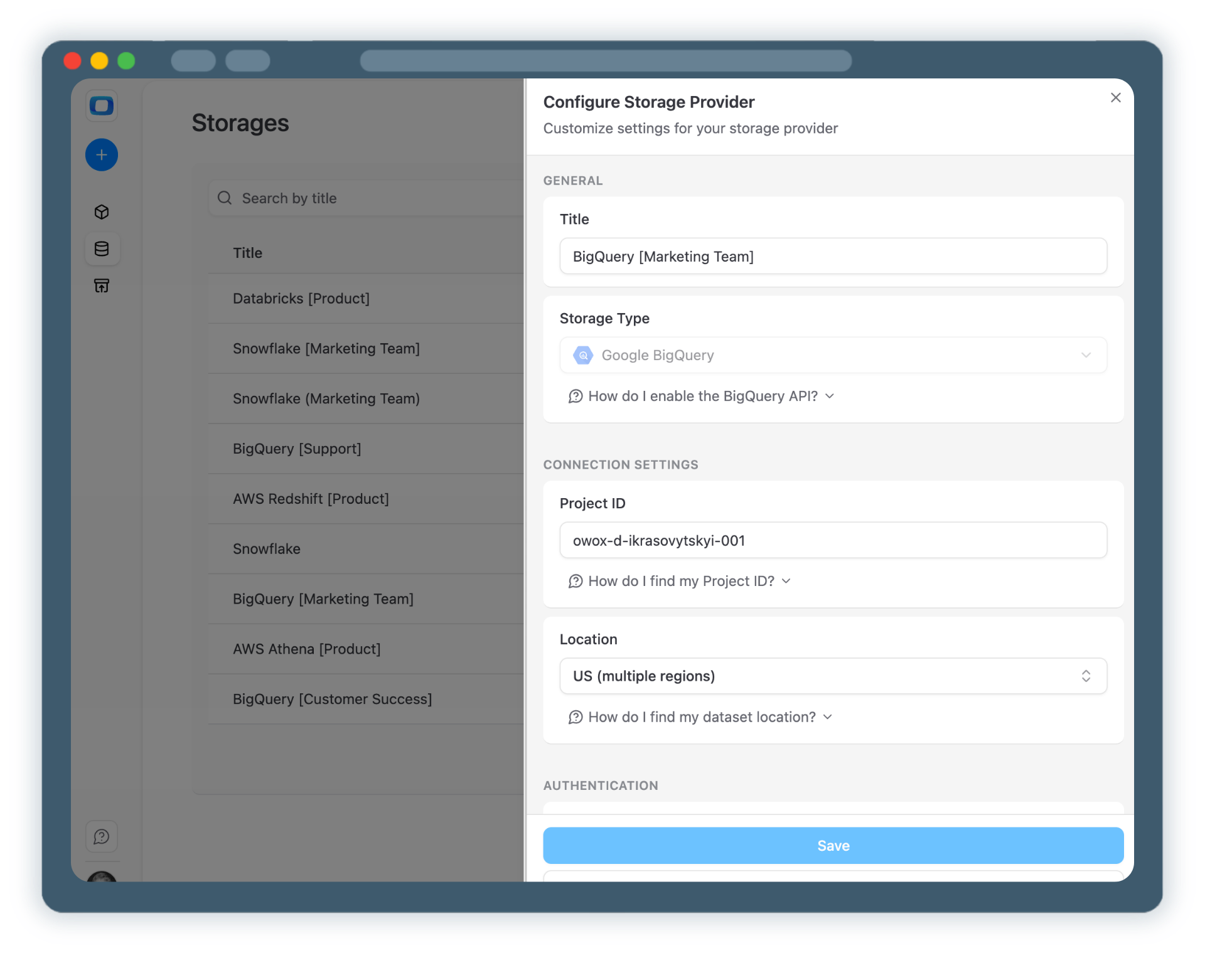Screen dimensions: 1205x980
Task: Click the app logo at the top of sidebar
Action: click(101, 105)
